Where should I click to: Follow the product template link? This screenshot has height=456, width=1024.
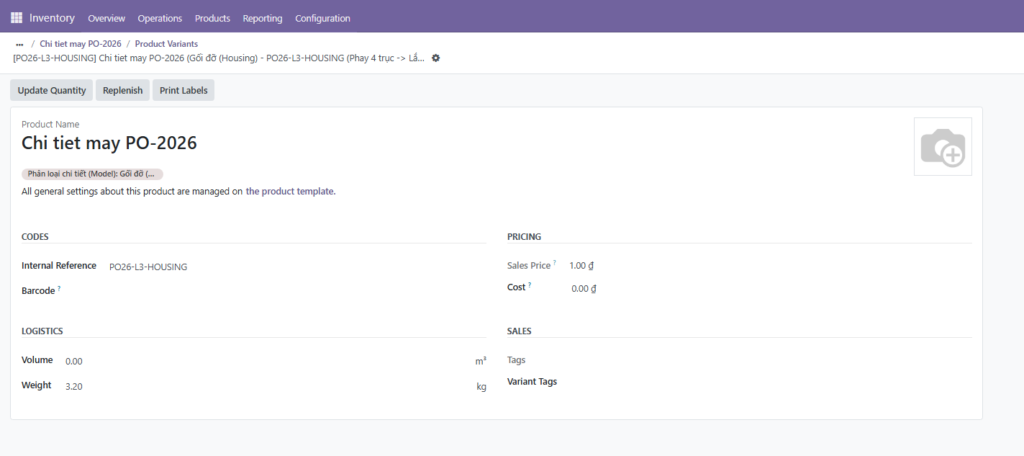point(290,191)
